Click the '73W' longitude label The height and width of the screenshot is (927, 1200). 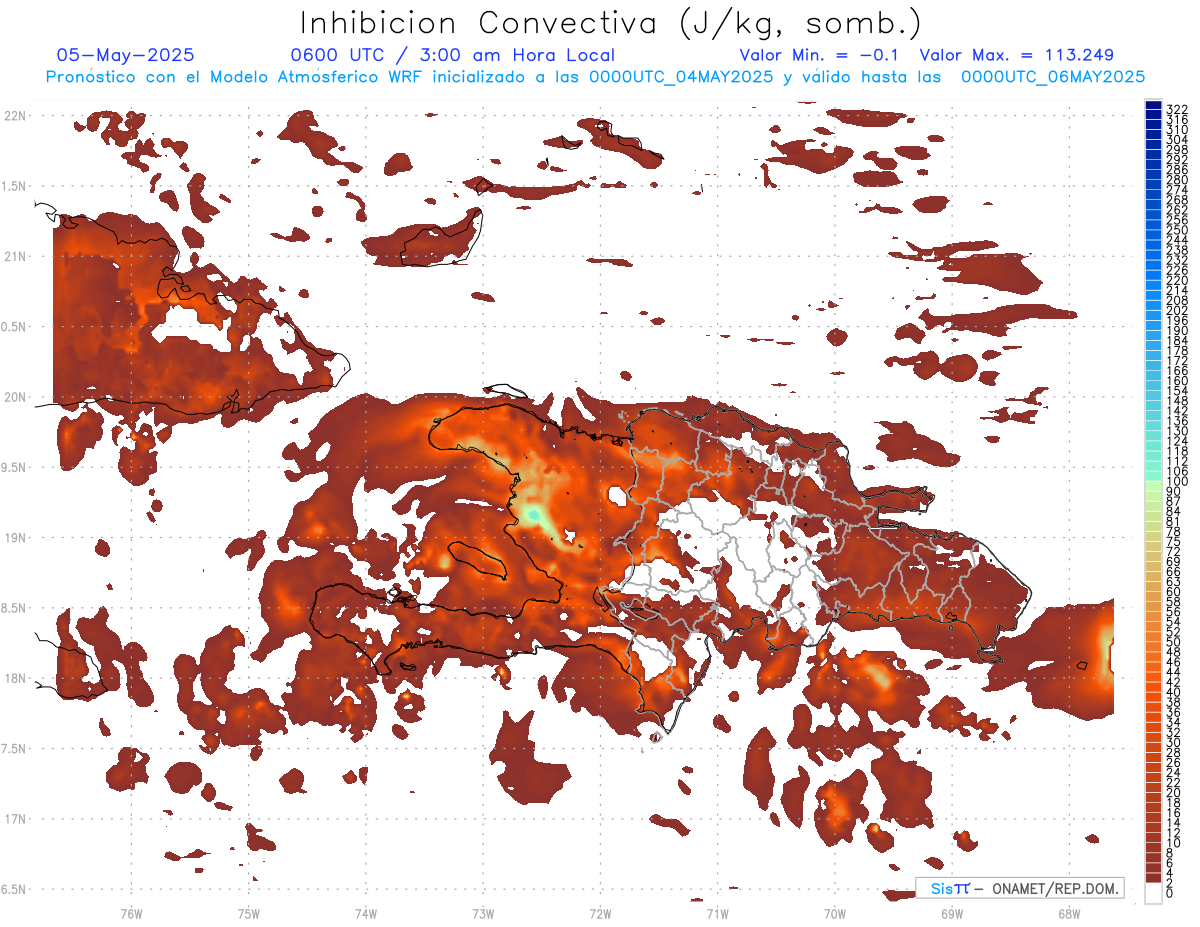click(x=483, y=912)
